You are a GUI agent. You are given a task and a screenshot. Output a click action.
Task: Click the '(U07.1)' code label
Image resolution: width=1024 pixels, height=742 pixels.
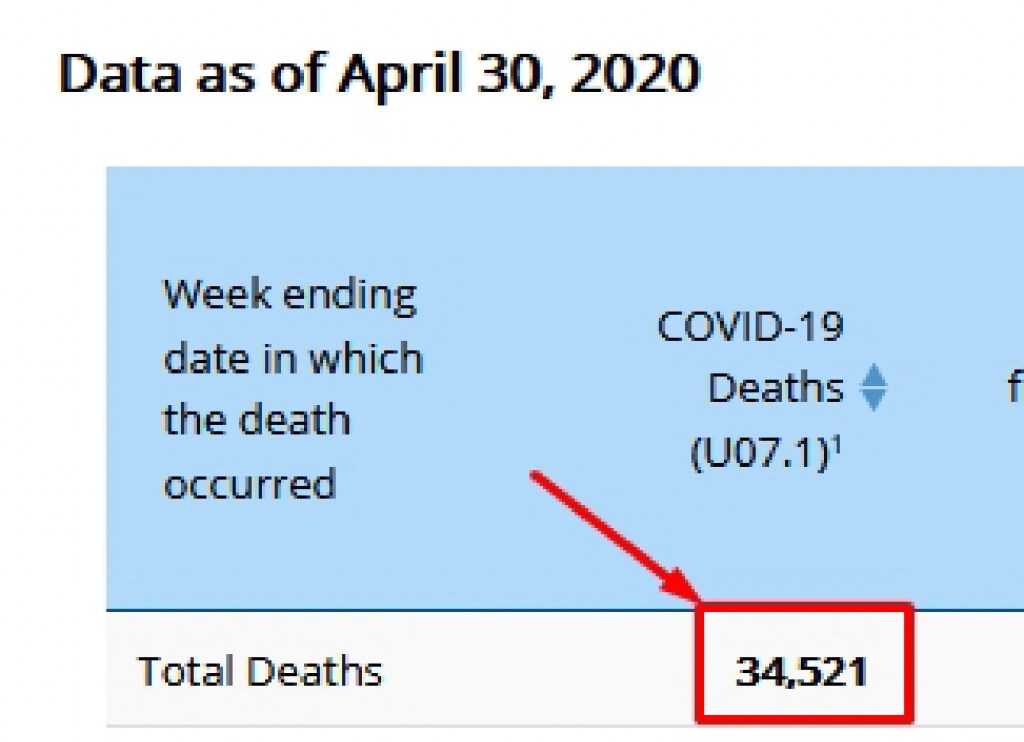point(759,453)
